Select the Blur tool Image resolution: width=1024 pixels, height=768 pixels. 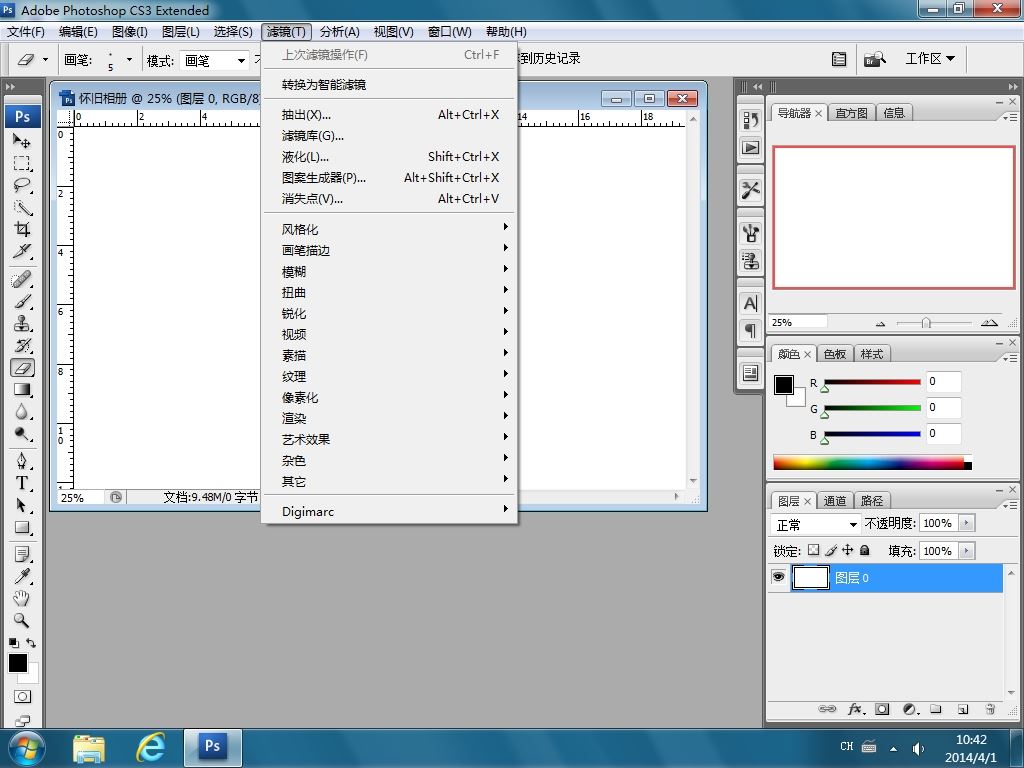tap(22, 412)
